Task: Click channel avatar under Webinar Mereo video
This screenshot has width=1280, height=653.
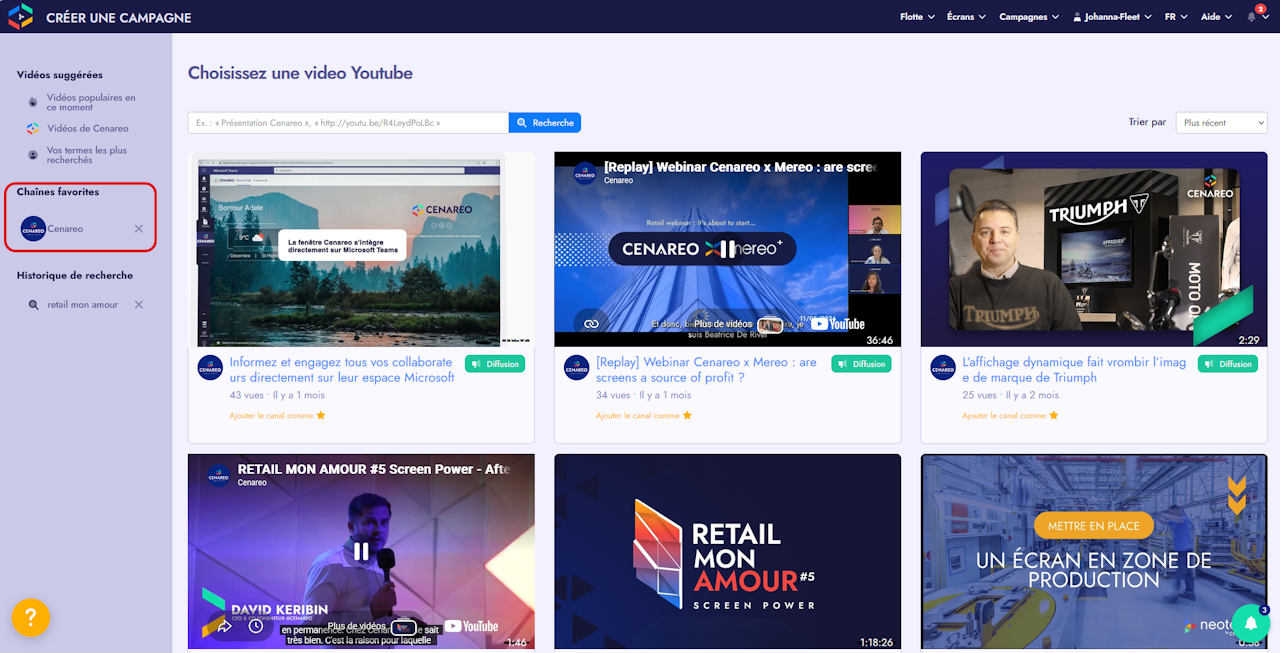Action: 576,367
